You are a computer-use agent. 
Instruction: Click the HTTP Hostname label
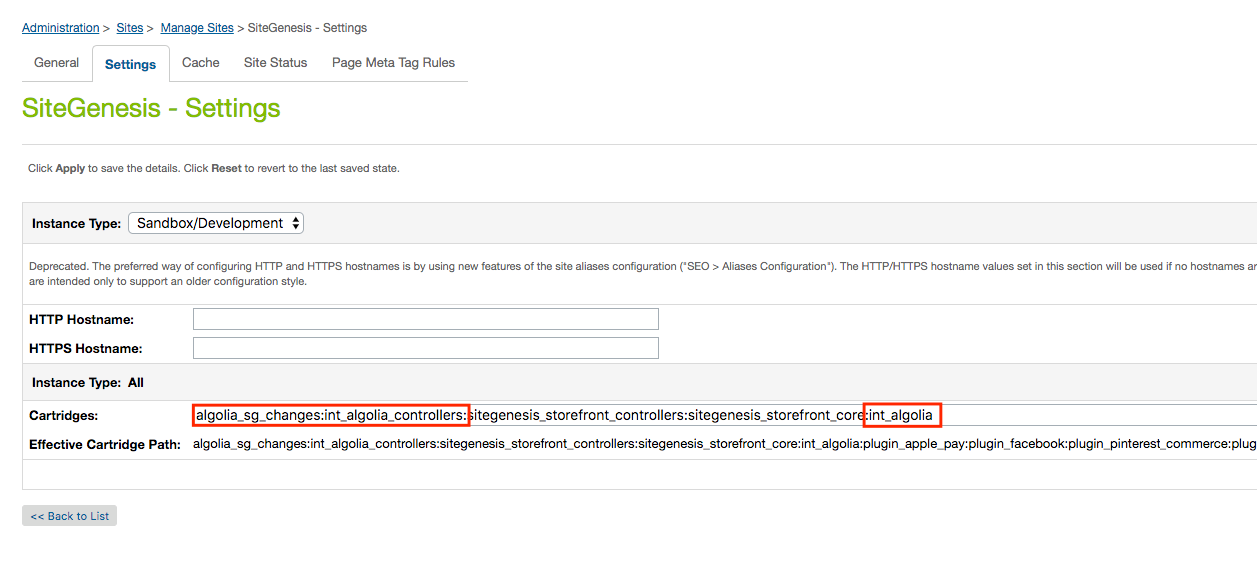click(x=82, y=319)
